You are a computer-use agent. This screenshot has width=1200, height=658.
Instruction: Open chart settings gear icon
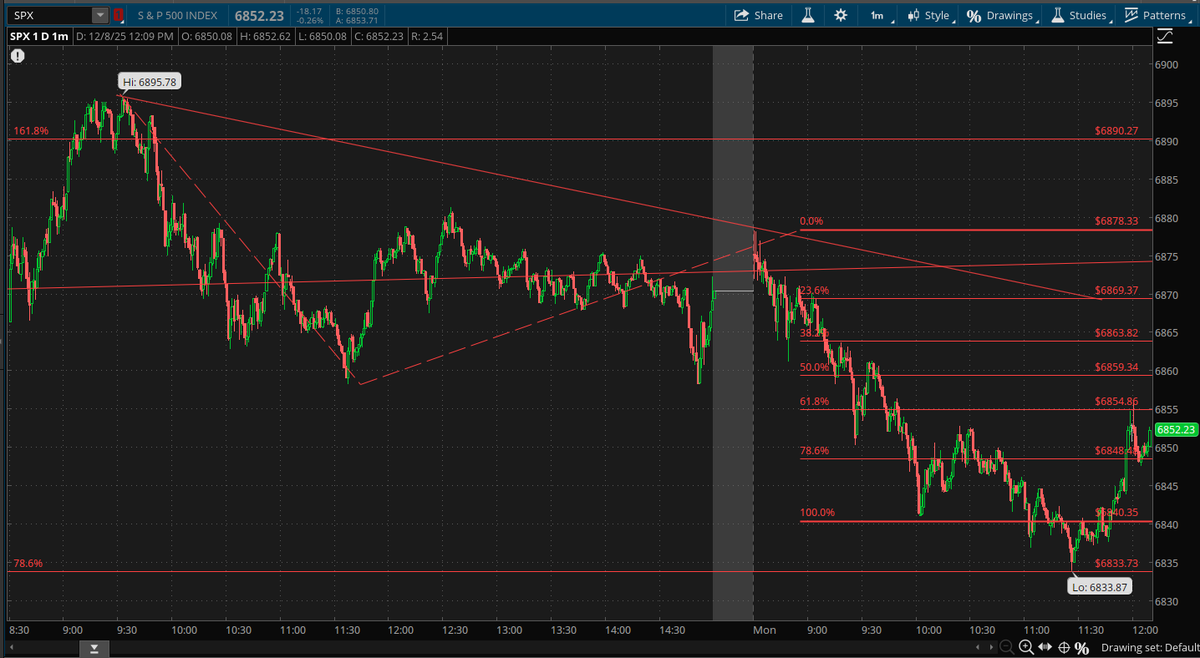pos(841,15)
